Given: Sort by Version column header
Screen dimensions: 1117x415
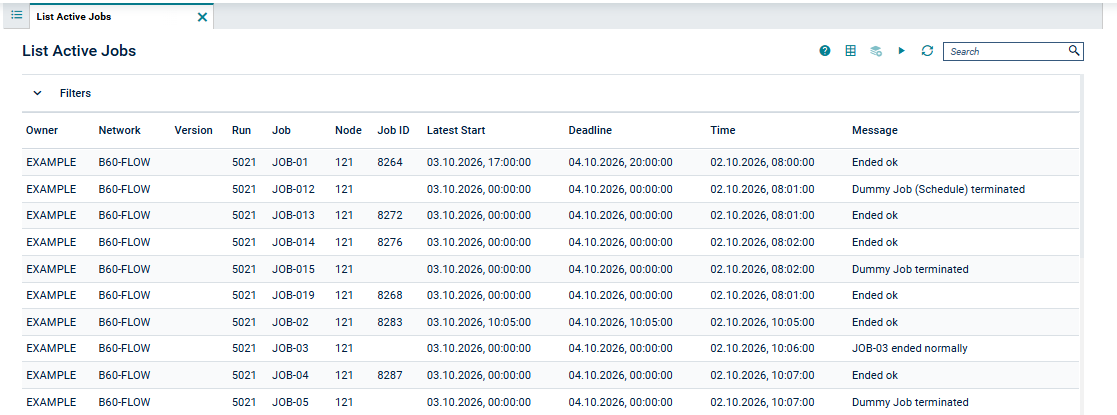Looking at the screenshot, I should coord(194,130).
